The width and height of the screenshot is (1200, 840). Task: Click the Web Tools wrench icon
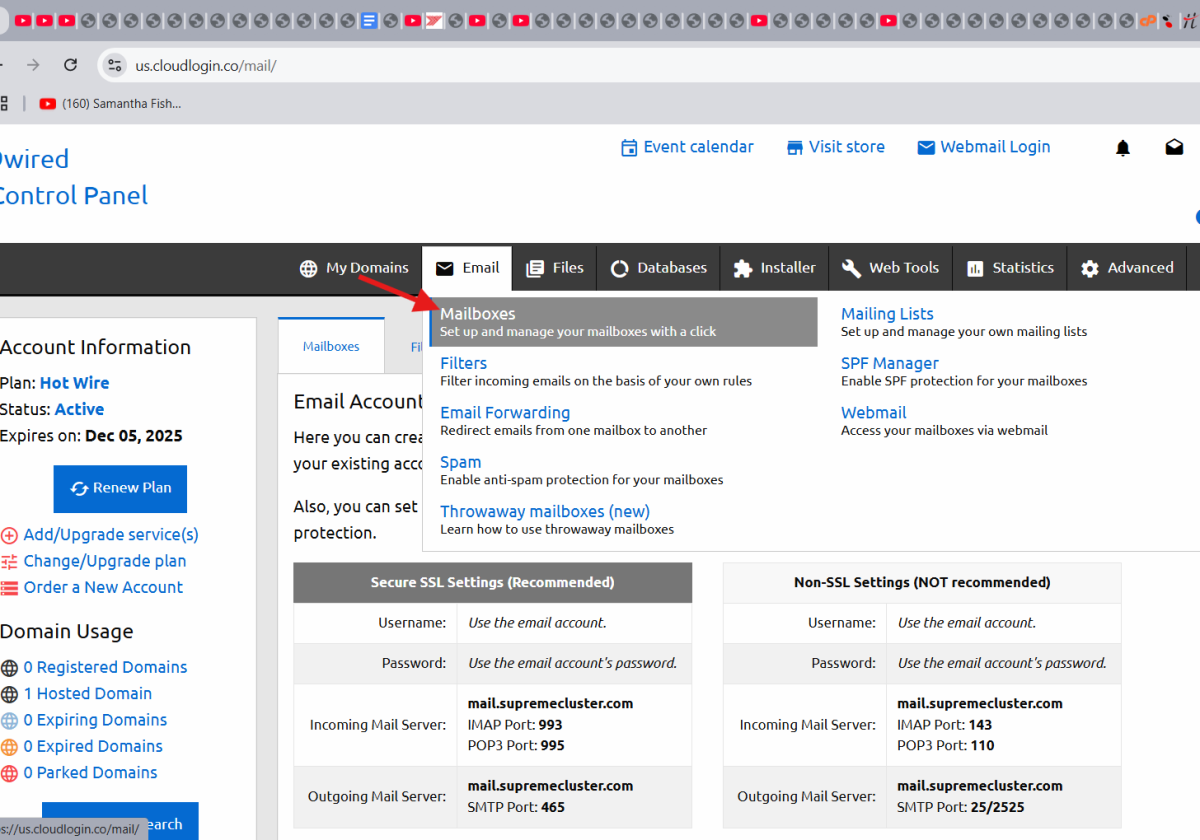click(851, 267)
